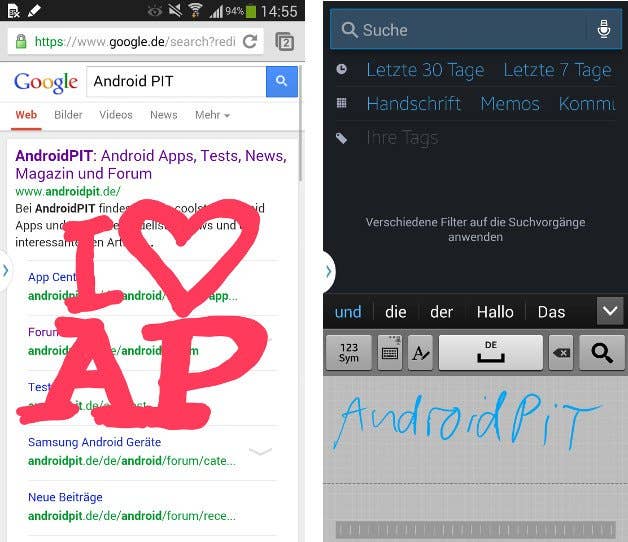This screenshot has height=542, width=628.
Task: Reload the page with the refresh icon
Action: [x=250, y=41]
